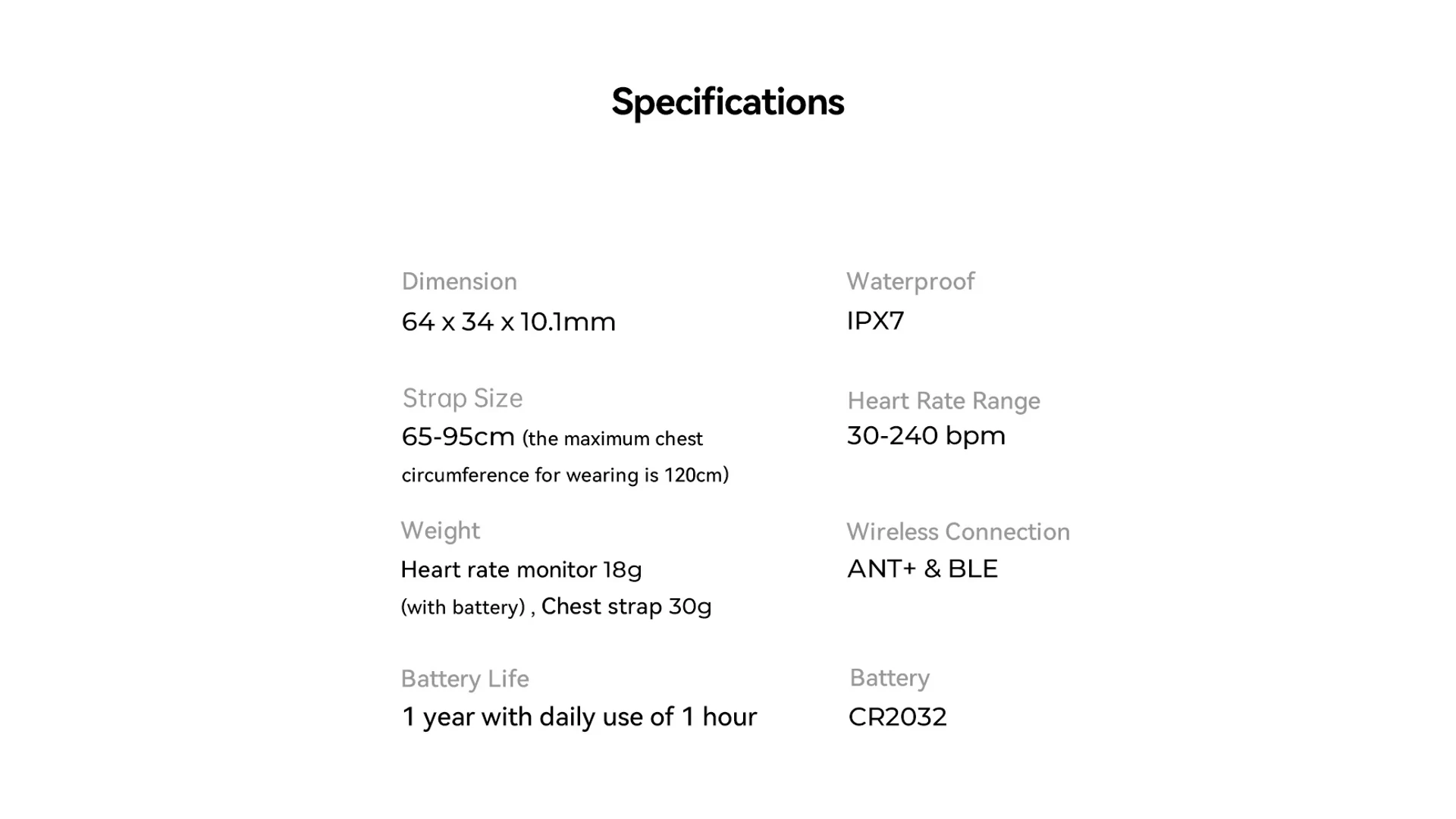1456x819 pixels.
Task: Select the IPX7 rating text
Action: pos(875,321)
